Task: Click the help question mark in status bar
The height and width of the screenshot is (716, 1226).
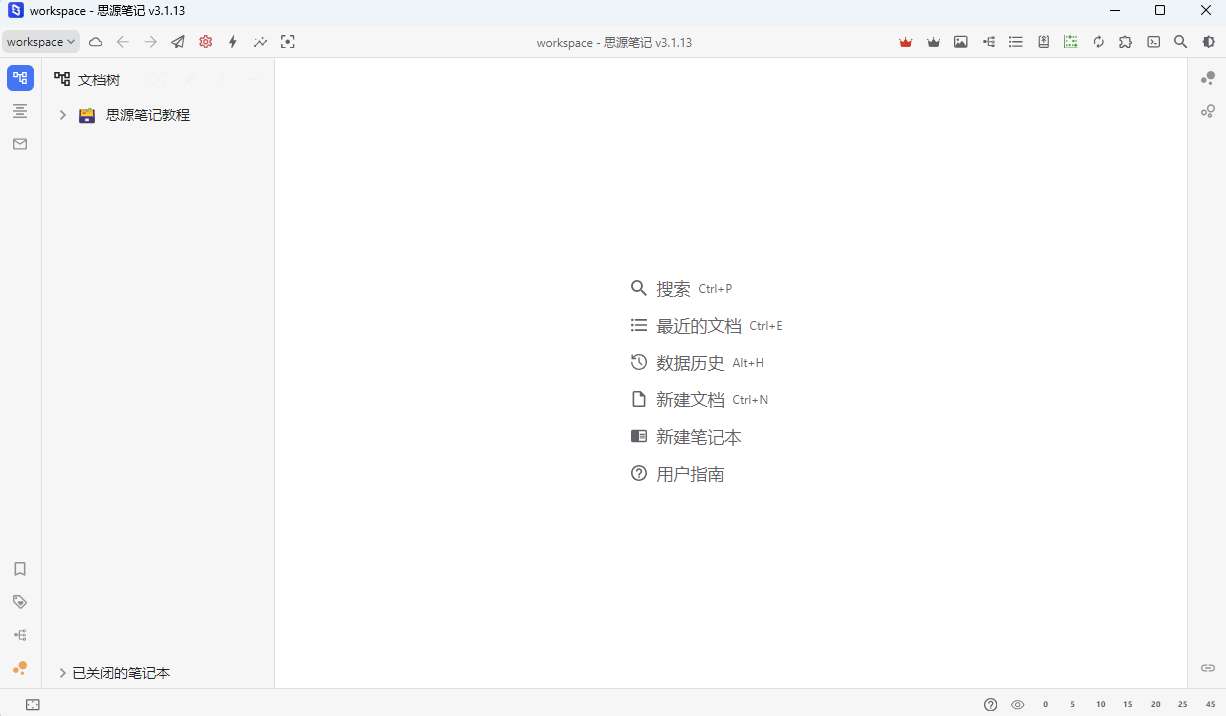Action: (x=991, y=705)
